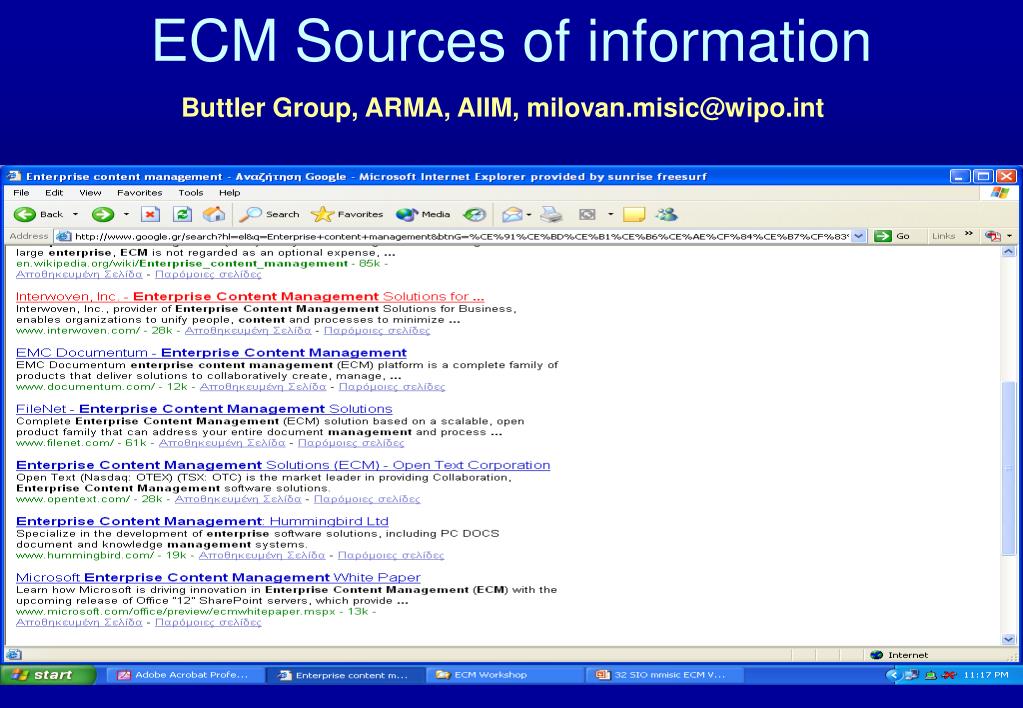Click the Internet zone globe in status bar
The image size is (1023, 708).
(876, 654)
